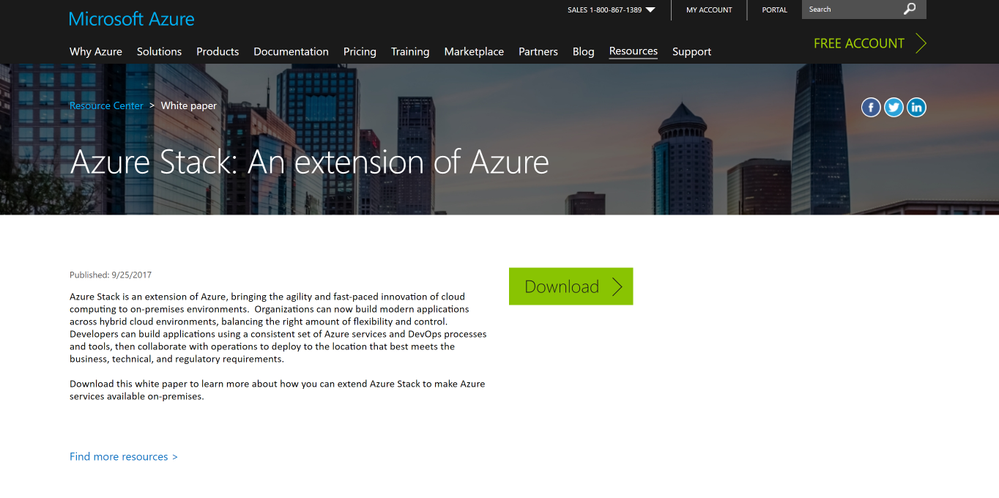Image resolution: width=999 pixels, height=498 pixels.
Task: Go to Marketplace
Action: (474, 52)
